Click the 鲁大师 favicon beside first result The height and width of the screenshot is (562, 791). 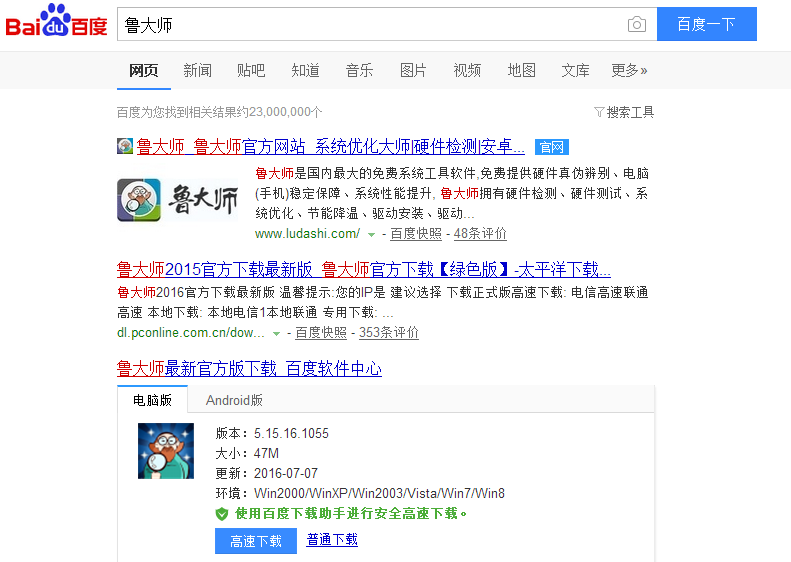(125, 146)
